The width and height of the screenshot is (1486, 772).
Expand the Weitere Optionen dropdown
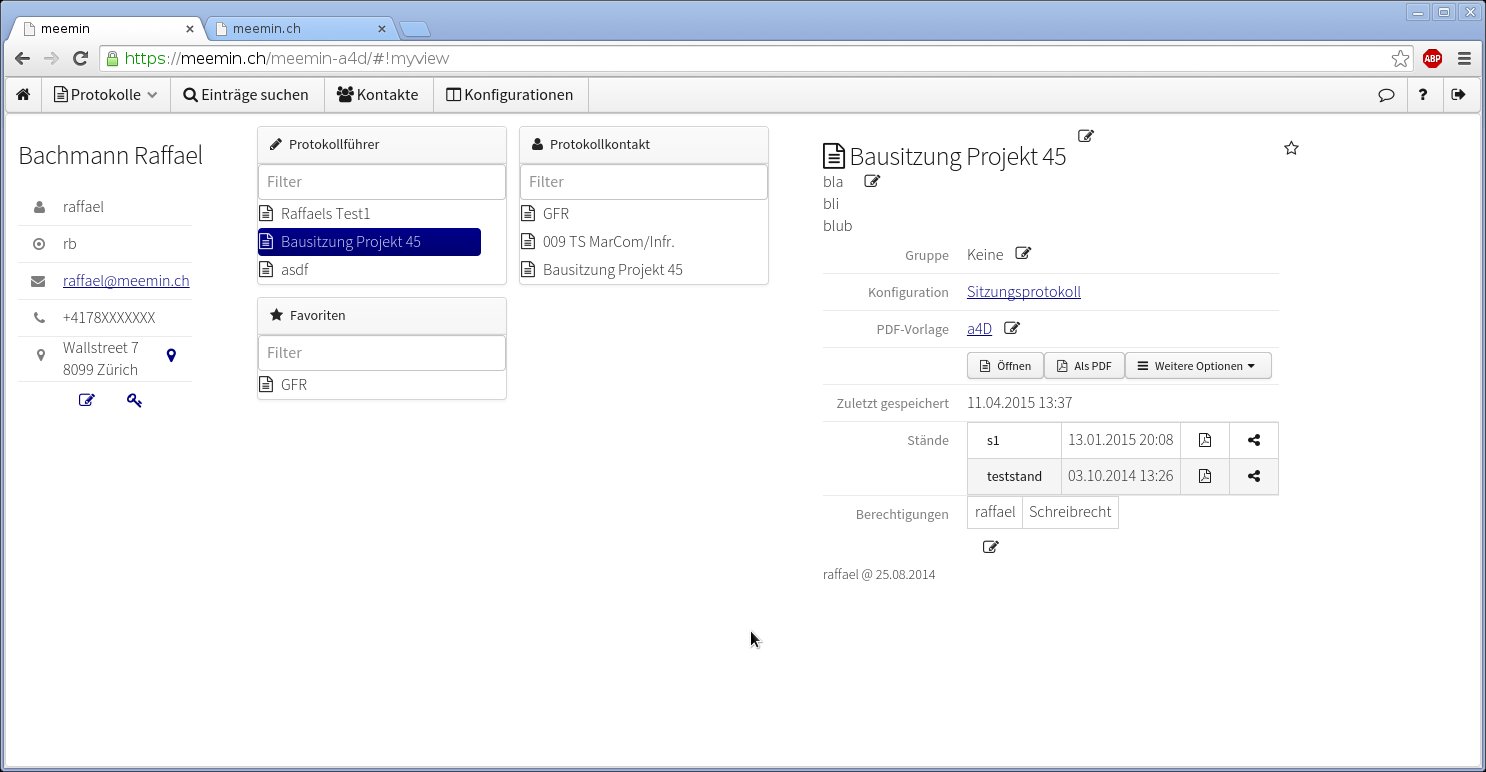tap(1198, 366)
